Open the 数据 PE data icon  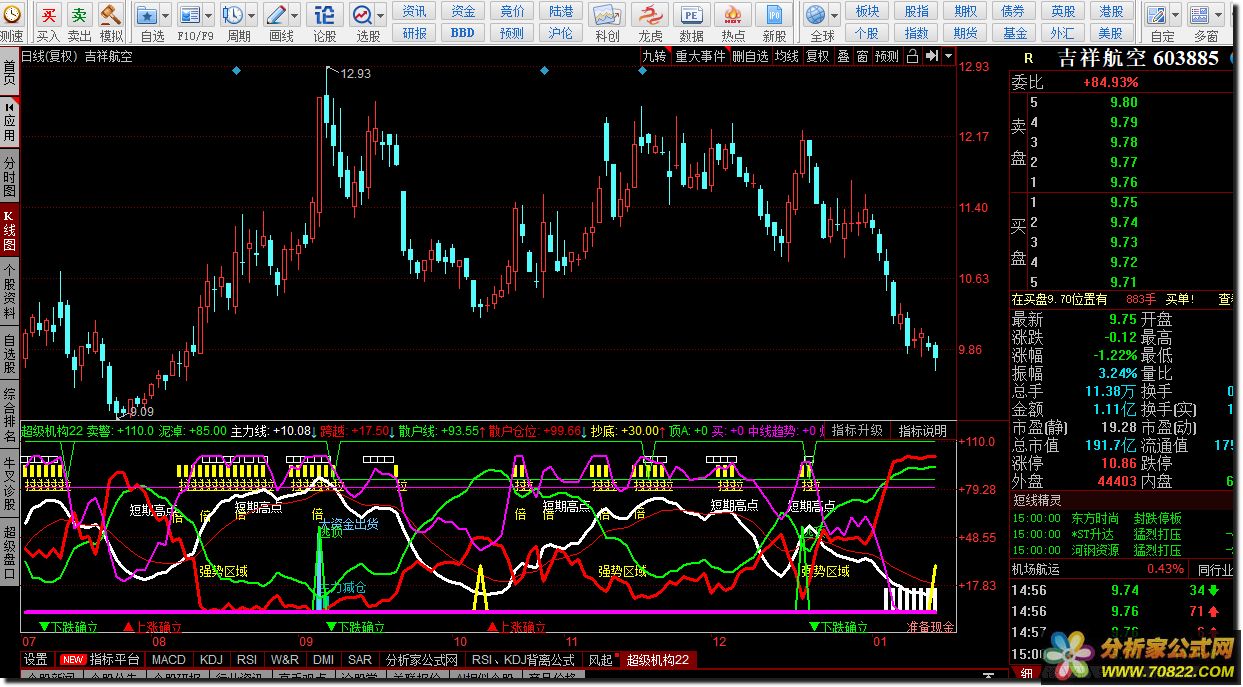(x=691, y=15)
